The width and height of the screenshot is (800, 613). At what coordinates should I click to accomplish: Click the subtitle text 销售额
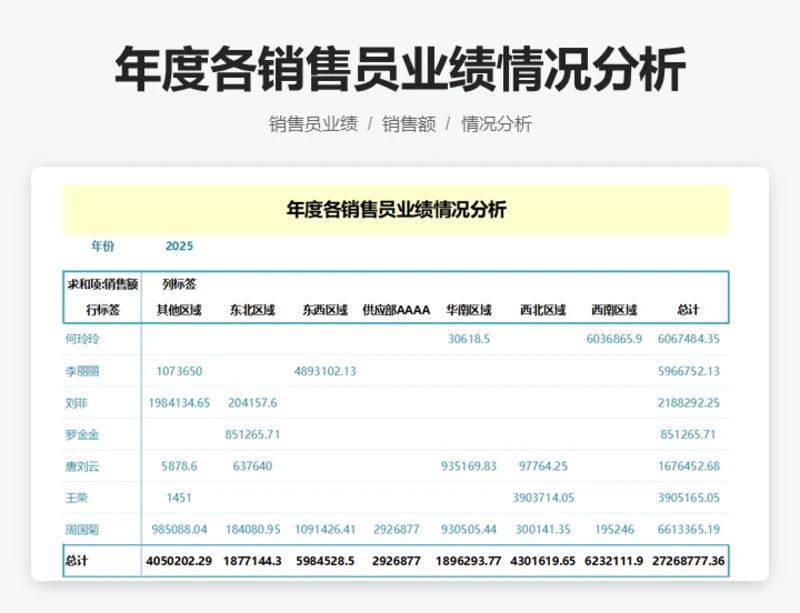409,124
